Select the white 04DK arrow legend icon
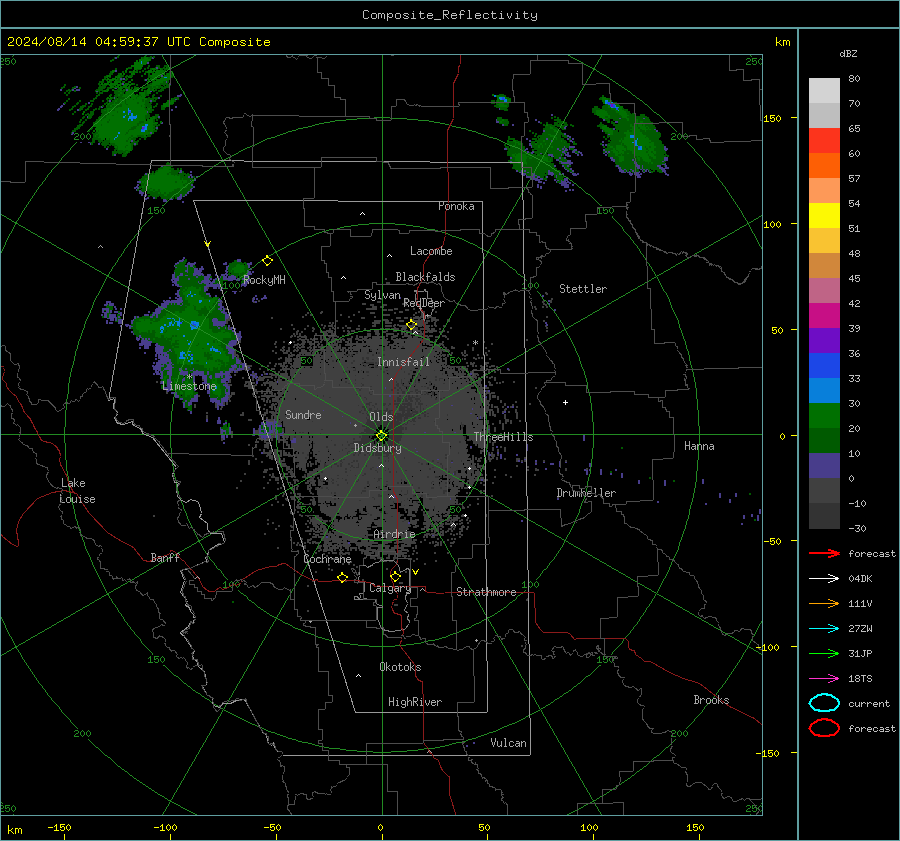The width and height of the screenshot is (900, 841). click(x=824, y=579)
